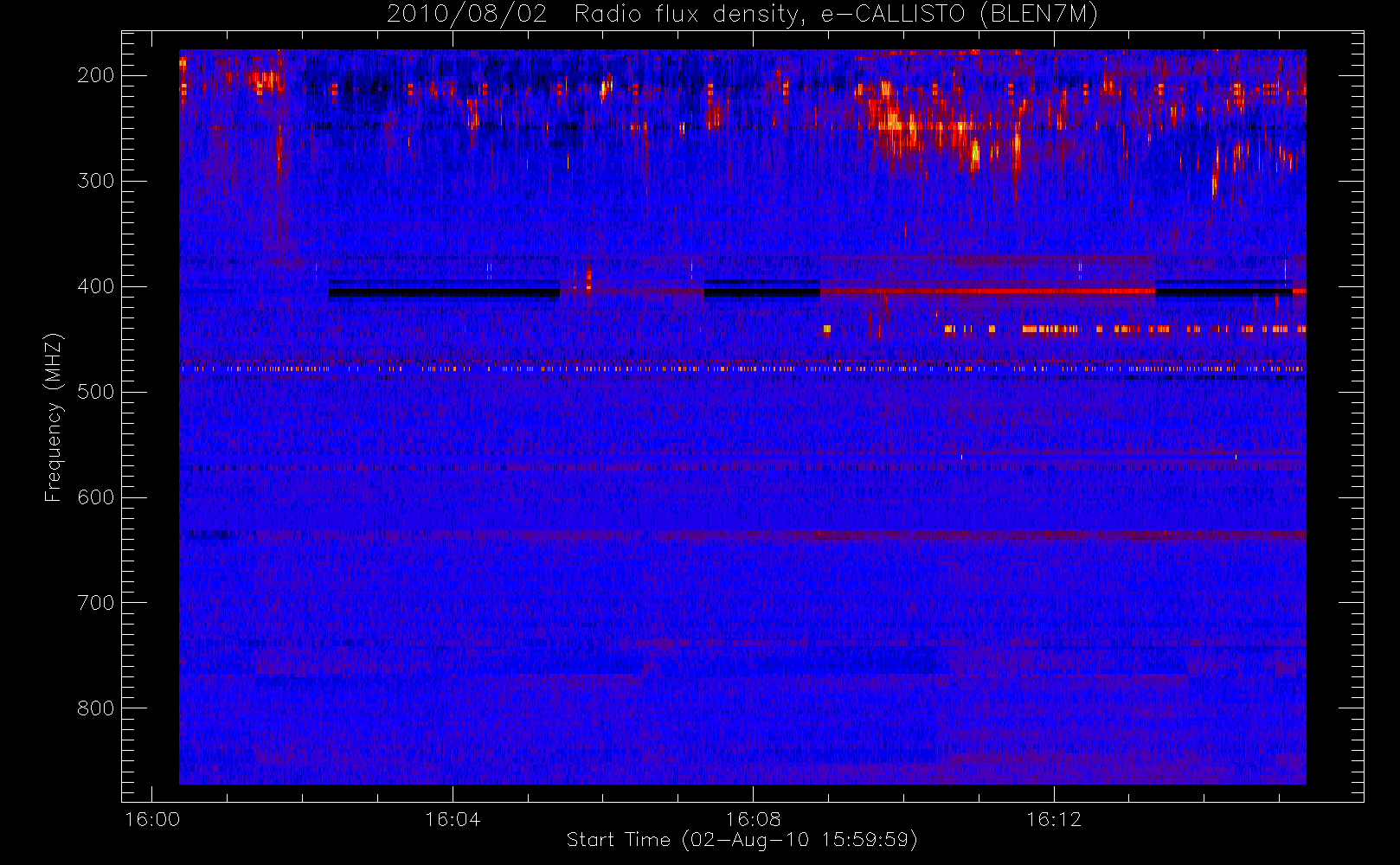Click the 300 frequency tick label
The width and height of the screenshot is (1400, 865).
point(95,181)
